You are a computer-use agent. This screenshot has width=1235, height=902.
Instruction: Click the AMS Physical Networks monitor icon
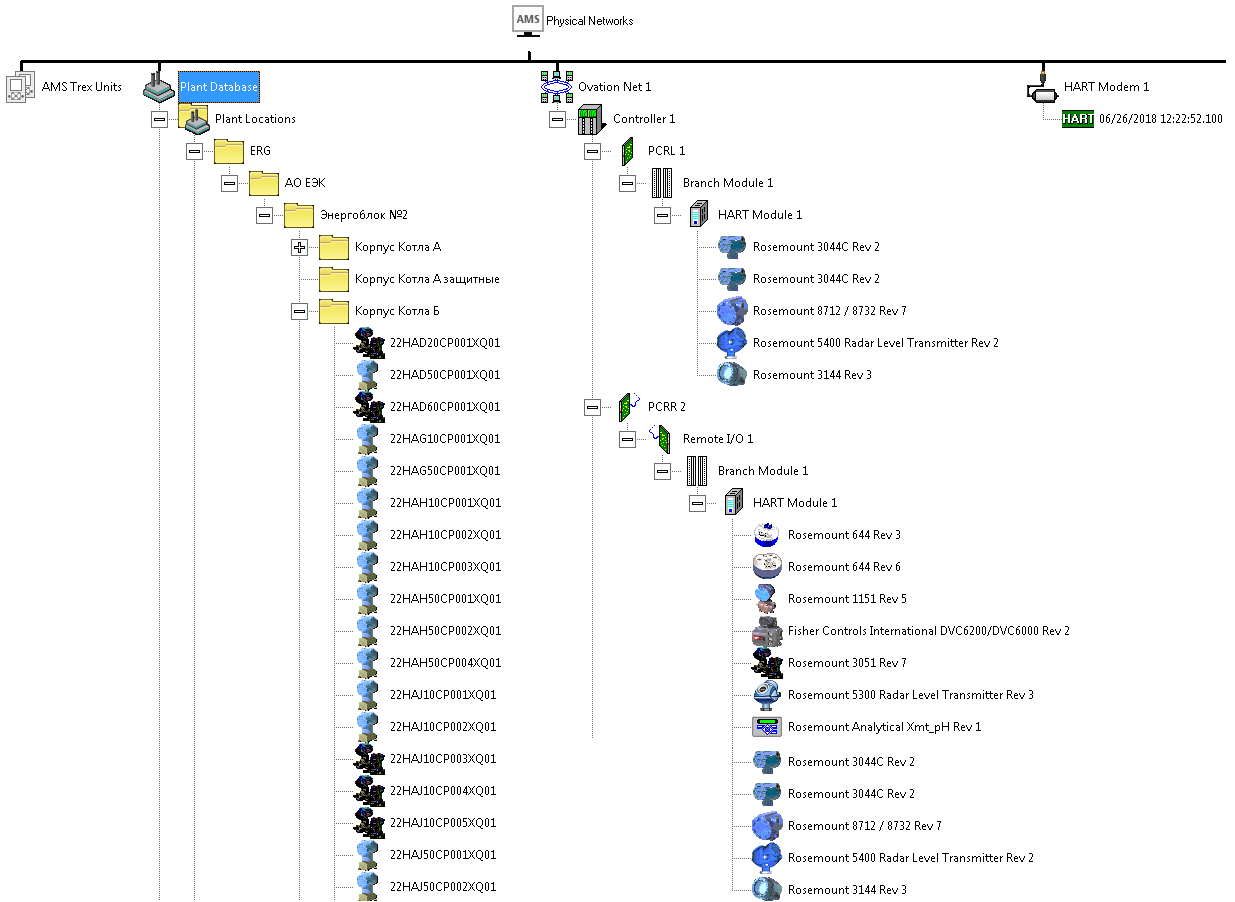click(x=527, y=21)
